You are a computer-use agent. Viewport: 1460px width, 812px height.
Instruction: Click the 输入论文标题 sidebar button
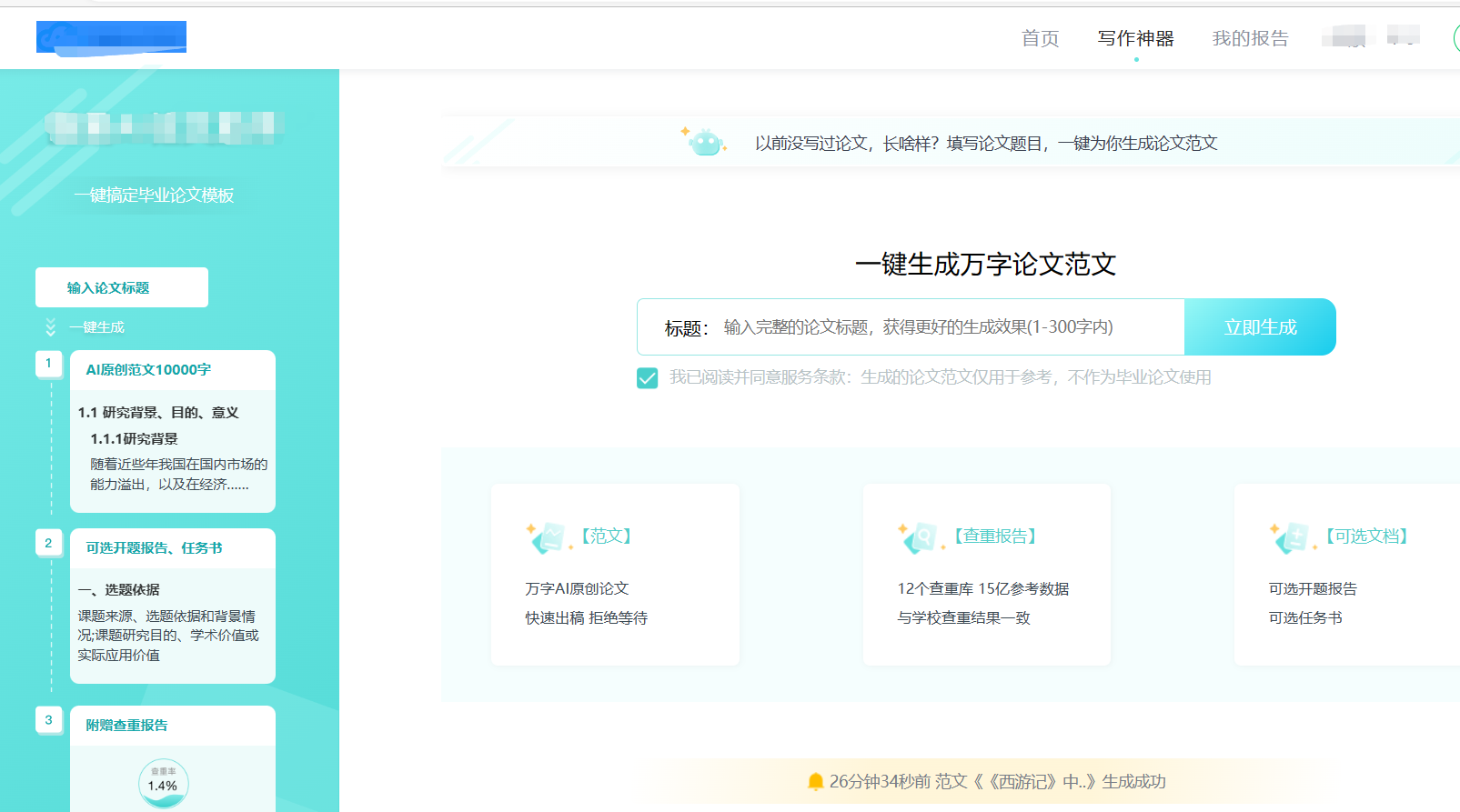point(122,287)
